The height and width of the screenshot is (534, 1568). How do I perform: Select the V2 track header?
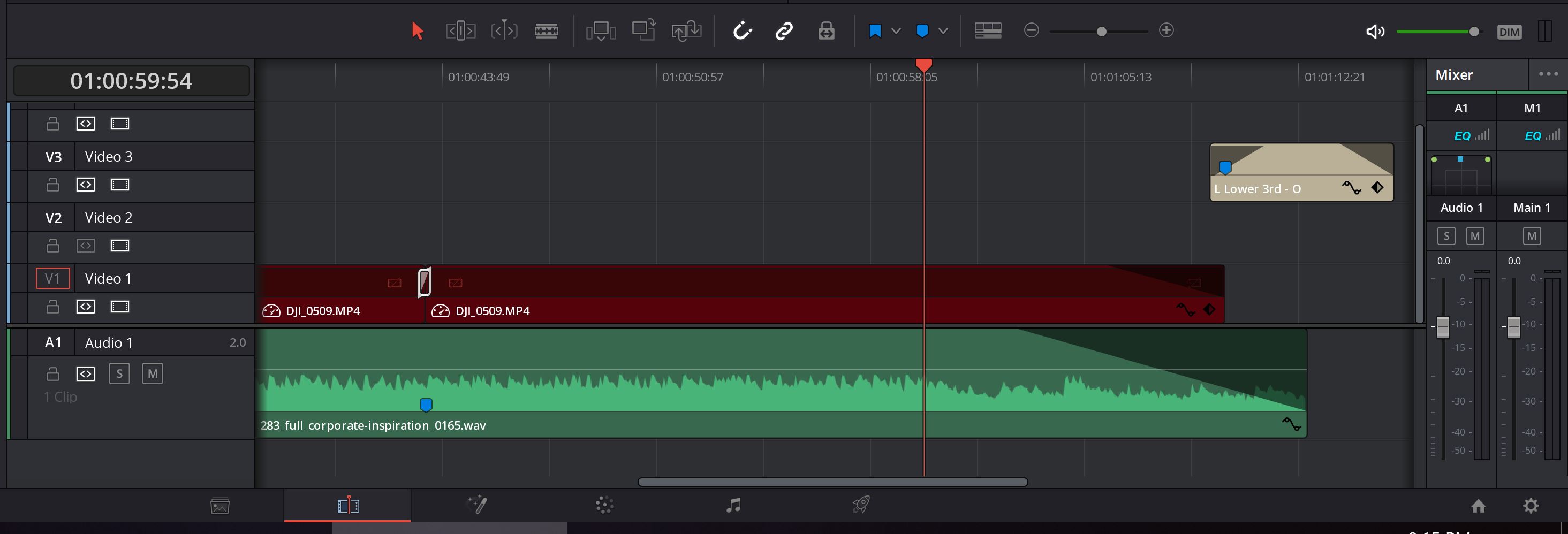[x=54, y=218]
